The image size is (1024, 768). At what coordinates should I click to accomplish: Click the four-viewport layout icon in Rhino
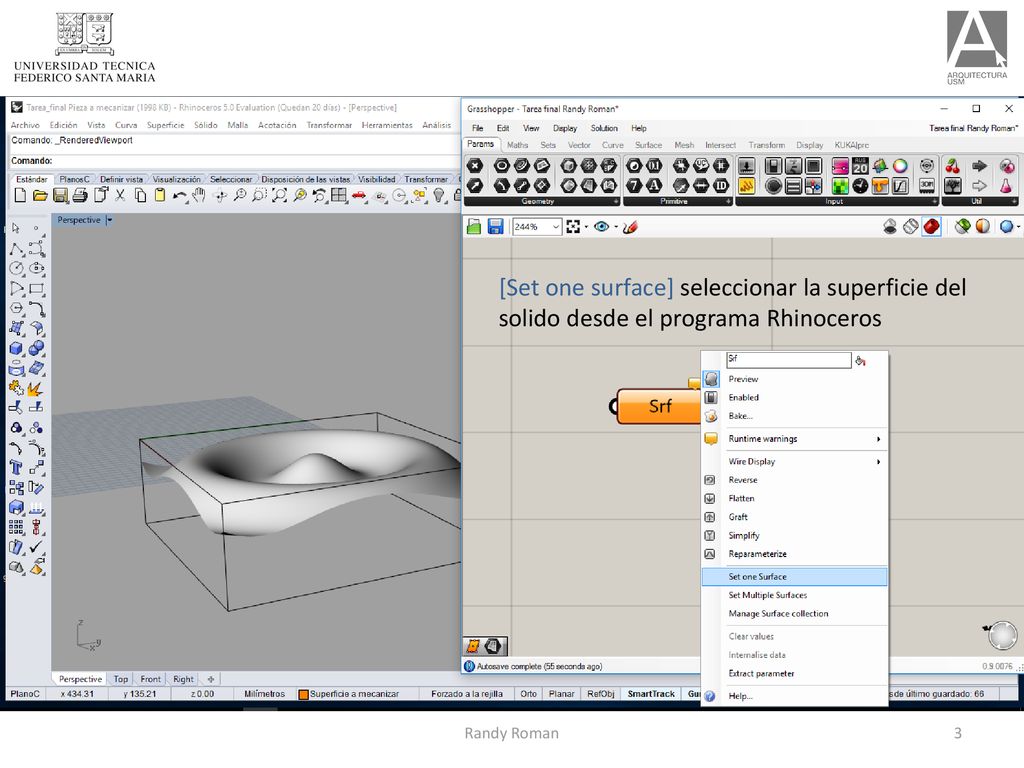(x=339, y=195)
